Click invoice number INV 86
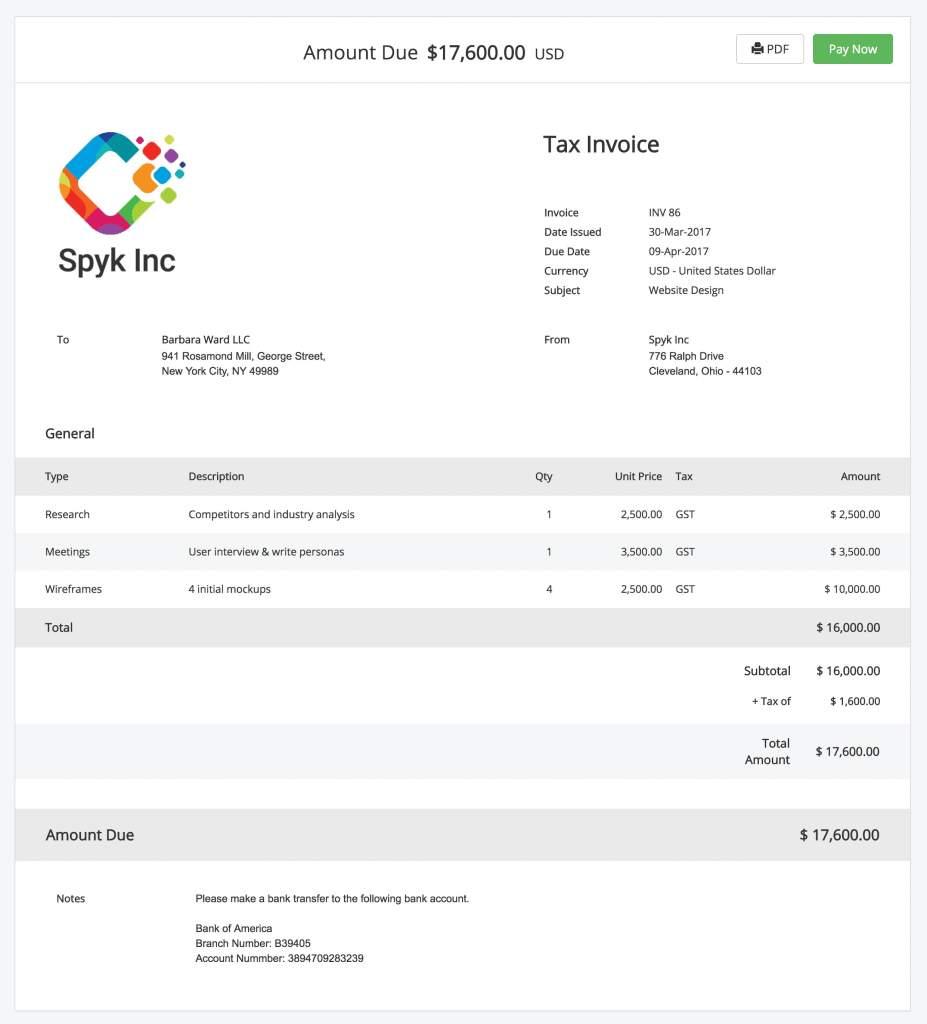 point(664,213)
